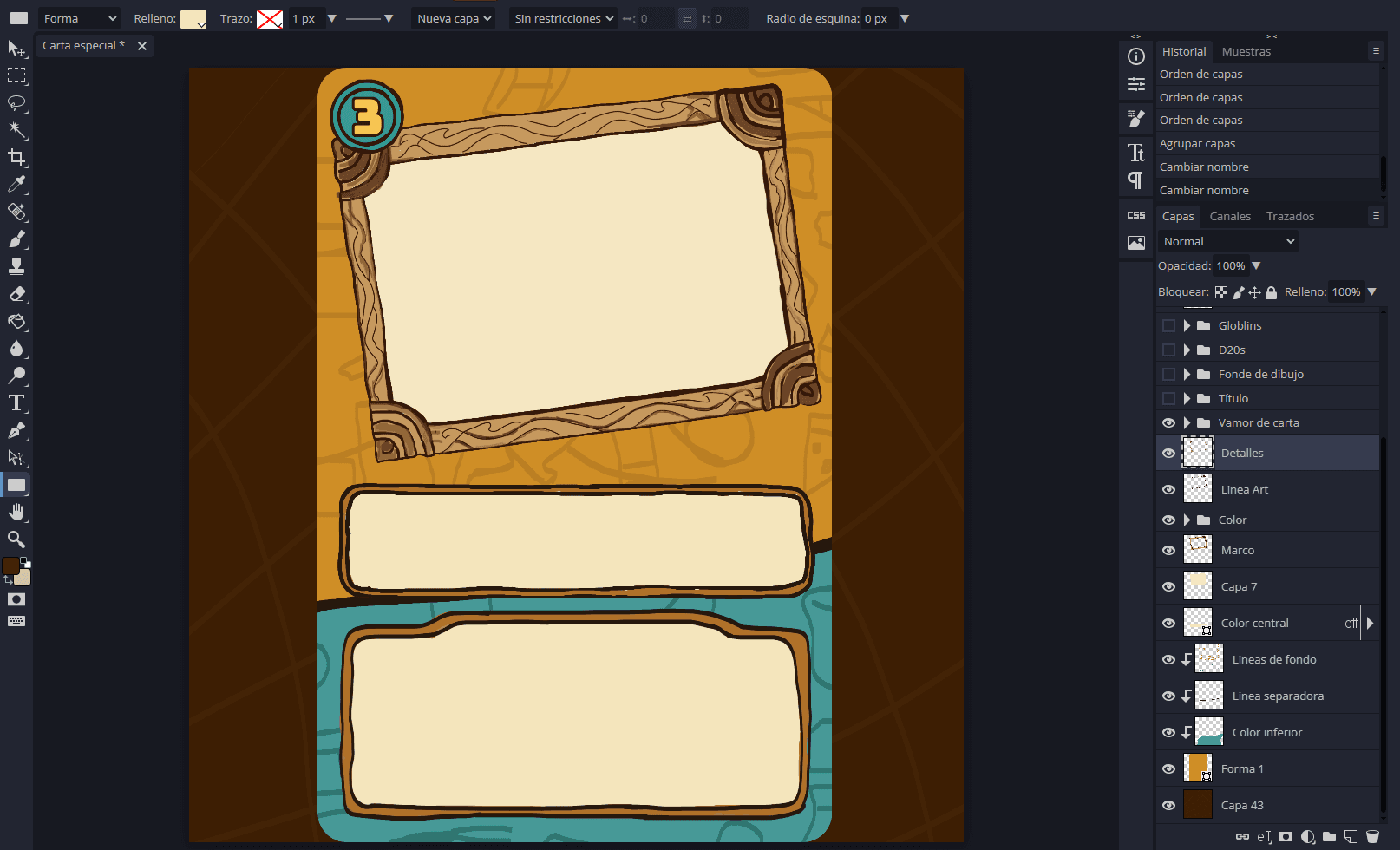This screenshot has height=850, width=1400.
Task: Open the Normal blend mode dropdown
Action: pos(1228,242)
